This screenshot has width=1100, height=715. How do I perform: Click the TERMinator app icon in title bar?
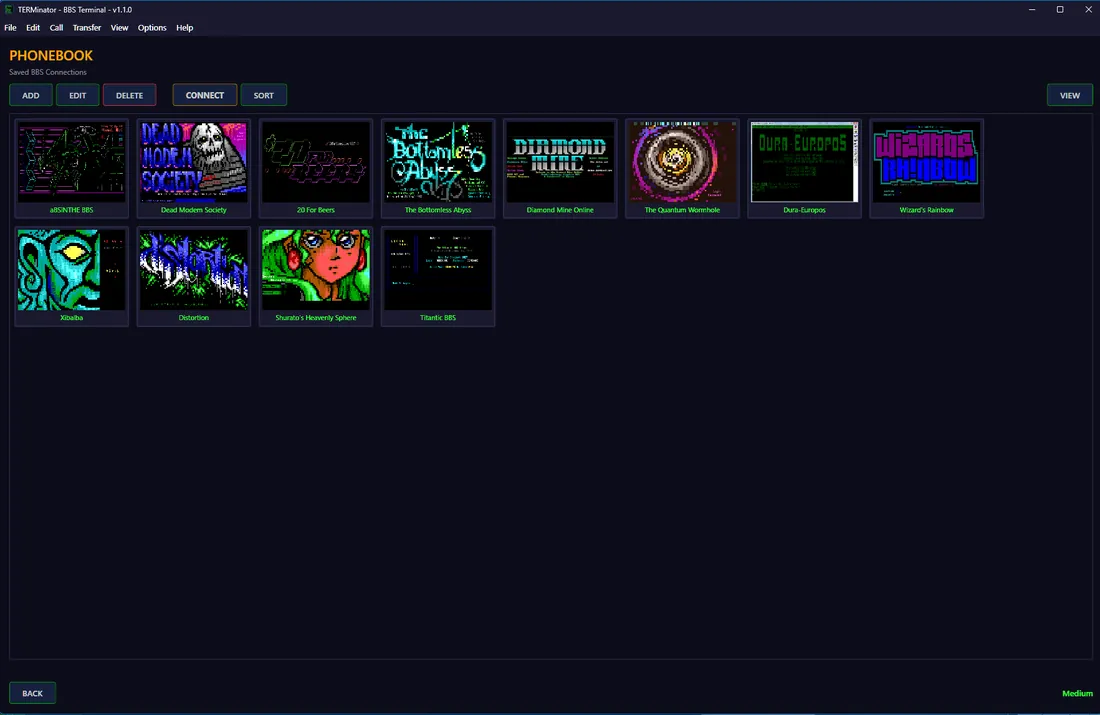pyautogui.click(x=9, y=10)
